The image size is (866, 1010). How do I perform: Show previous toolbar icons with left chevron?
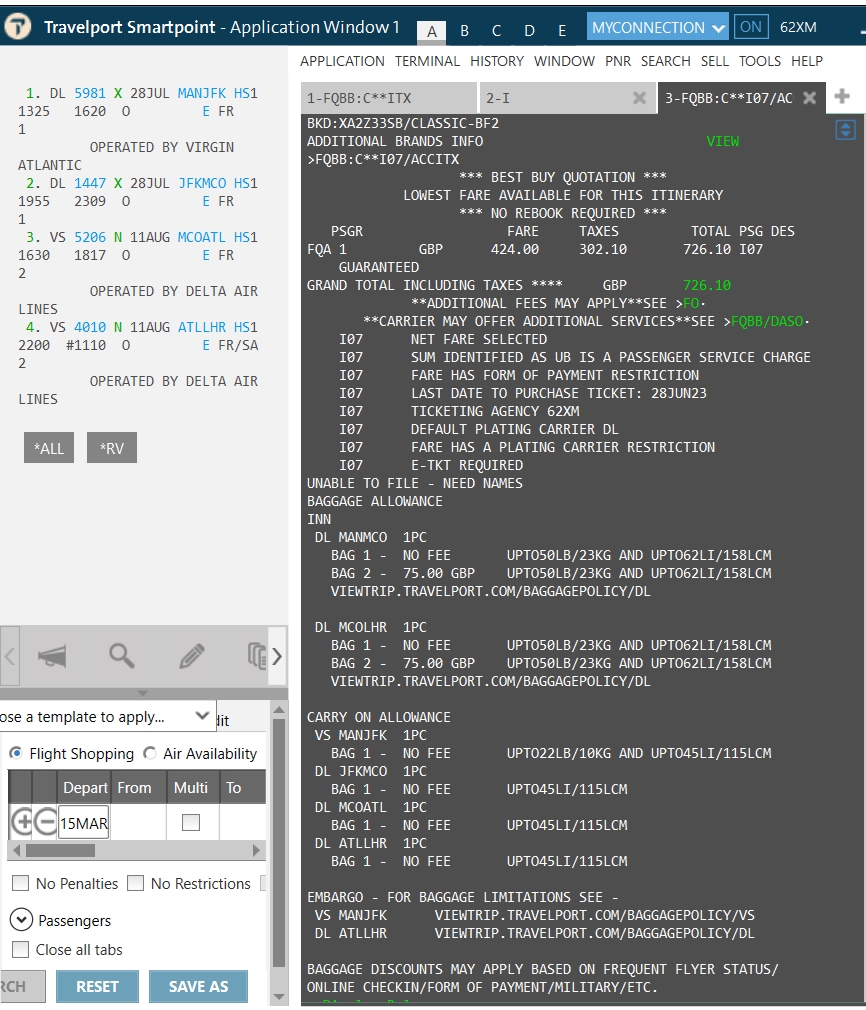(10, 656)
